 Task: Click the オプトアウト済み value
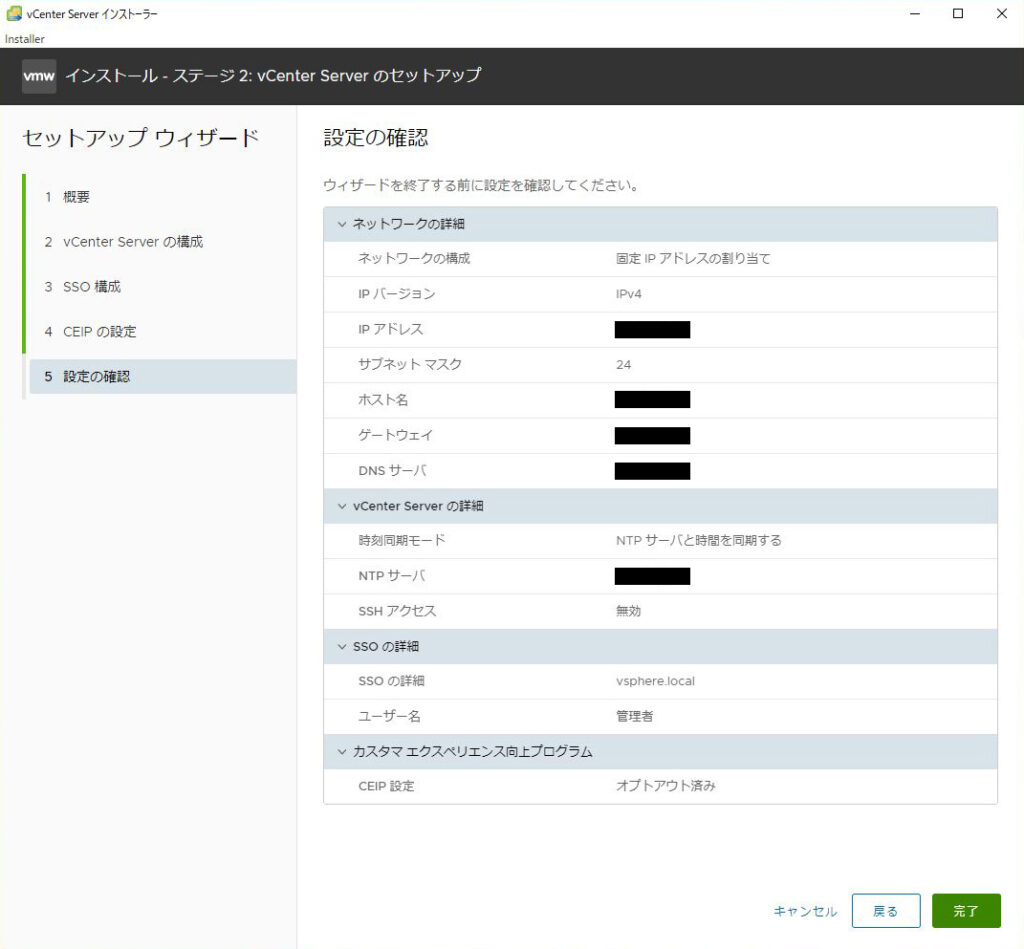[x=665, y=786]
